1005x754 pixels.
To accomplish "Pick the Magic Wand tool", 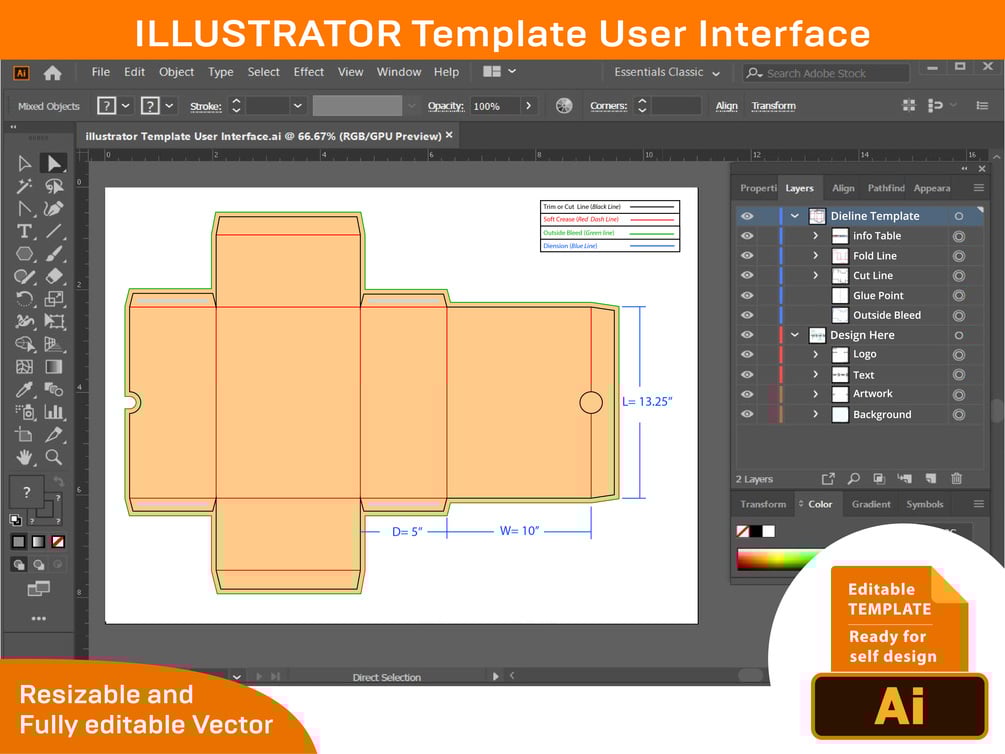I will (24, 186).
